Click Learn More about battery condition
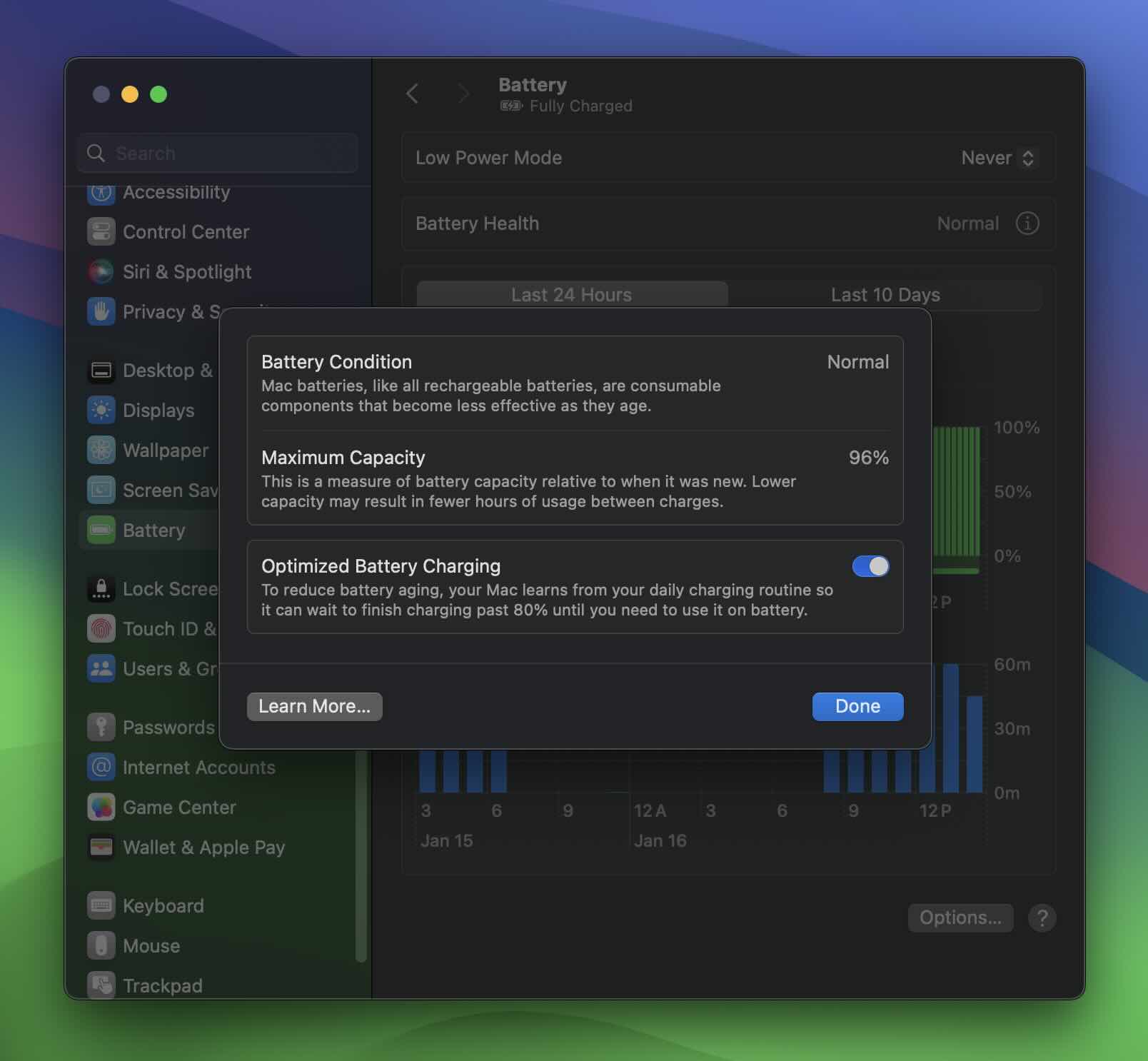Screen dimensions: 1148x1061 point(314,706)
